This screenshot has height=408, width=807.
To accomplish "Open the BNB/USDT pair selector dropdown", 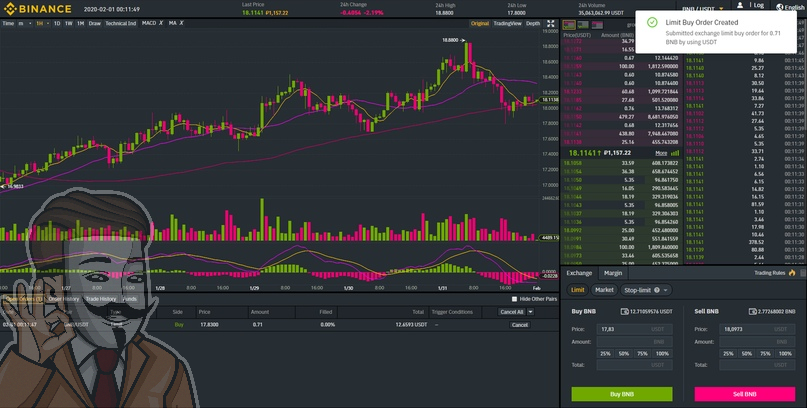I will pos(721,9).
